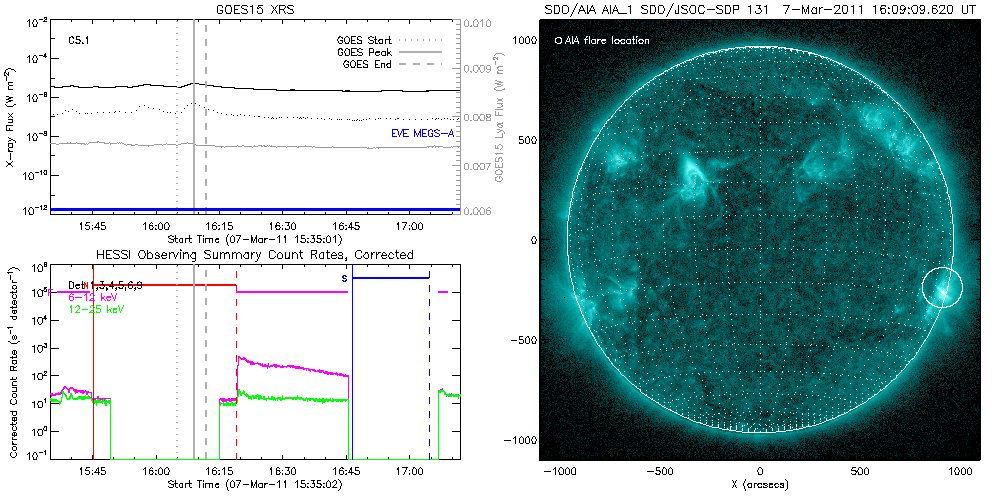Click the circled AIA flare location on the solar limb
The height and width of the screenshot is (500, 1000).
[x=942, y=287]
